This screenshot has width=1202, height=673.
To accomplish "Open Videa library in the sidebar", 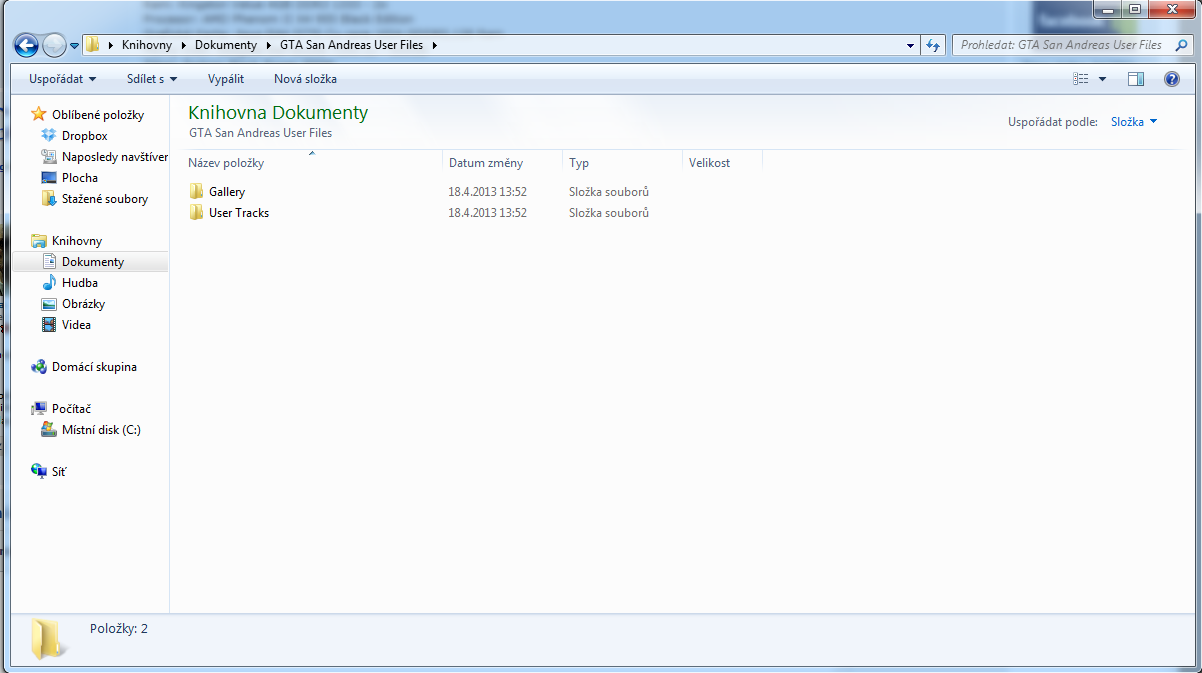I will [76, 324].
